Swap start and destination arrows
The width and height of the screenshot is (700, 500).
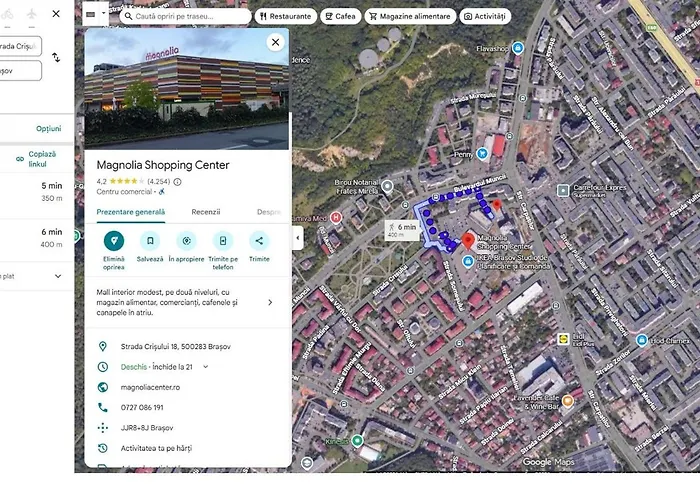(56, 58)
